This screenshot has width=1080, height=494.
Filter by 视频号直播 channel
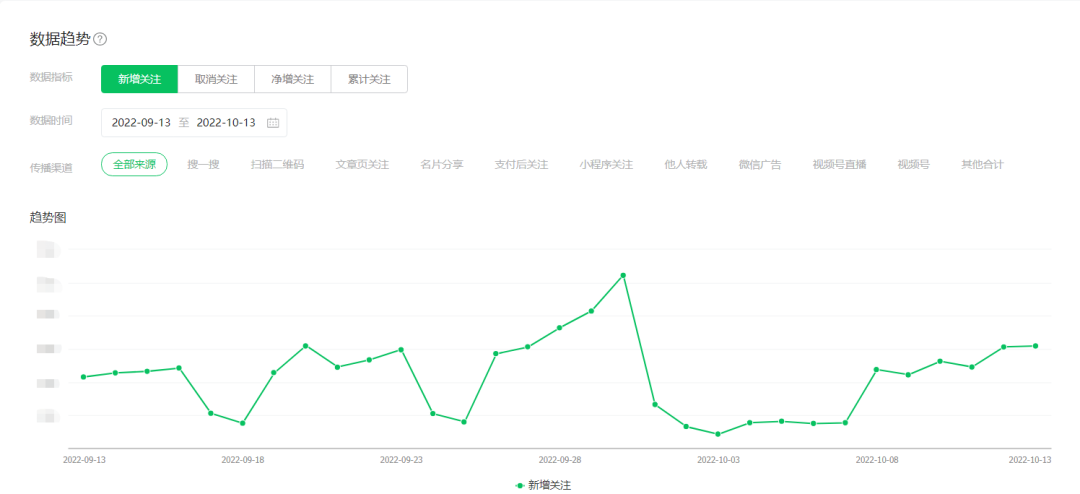(x=839, y=165)
